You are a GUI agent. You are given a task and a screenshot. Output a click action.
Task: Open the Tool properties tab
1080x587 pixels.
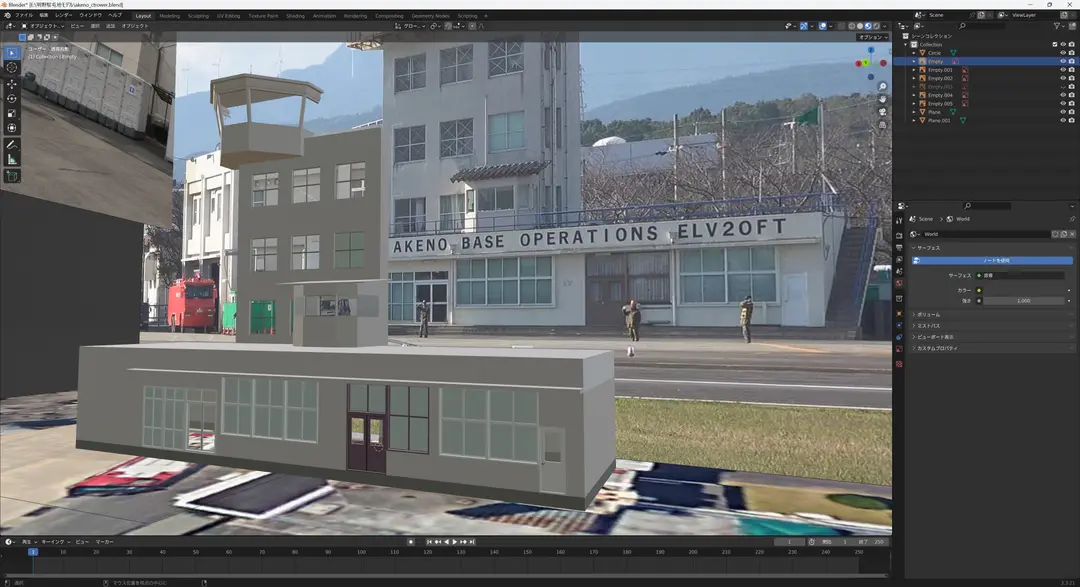point(899,220)
